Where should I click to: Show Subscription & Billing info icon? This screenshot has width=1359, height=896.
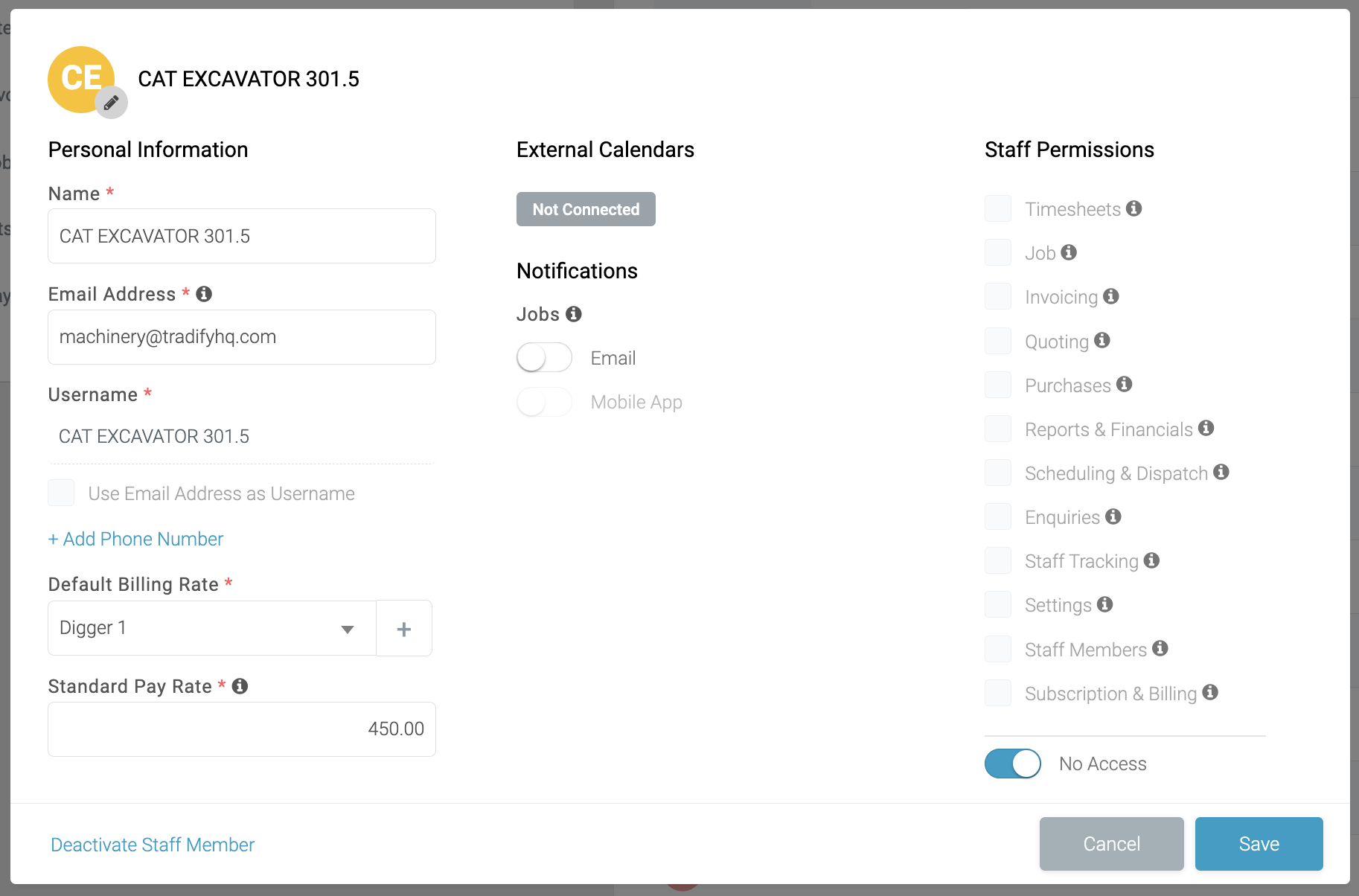pos(1210,692)
